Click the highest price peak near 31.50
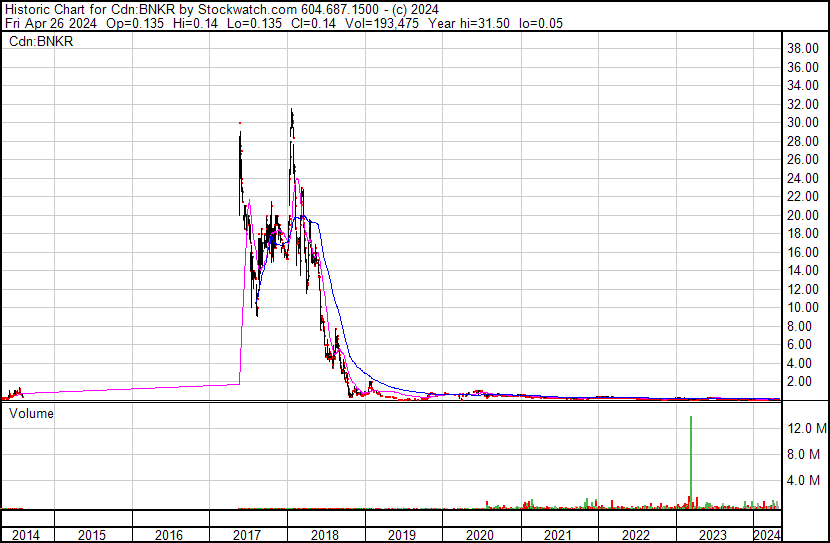Viewport: 830px width, 543px height. coord(291,111)
